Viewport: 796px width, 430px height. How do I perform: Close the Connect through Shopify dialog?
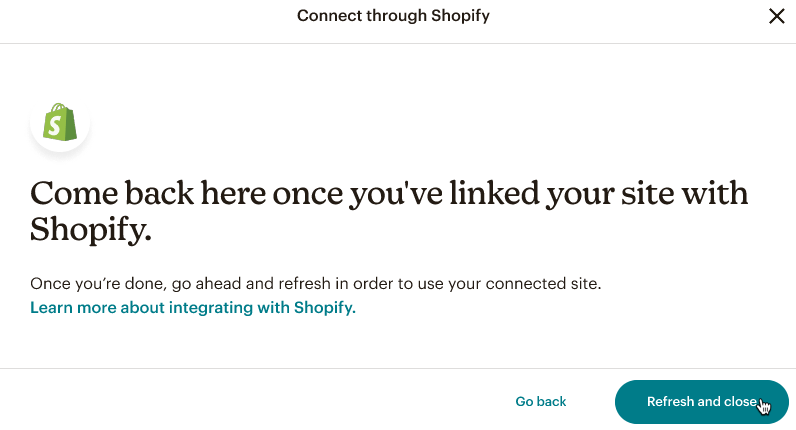(x=776, y=16)
